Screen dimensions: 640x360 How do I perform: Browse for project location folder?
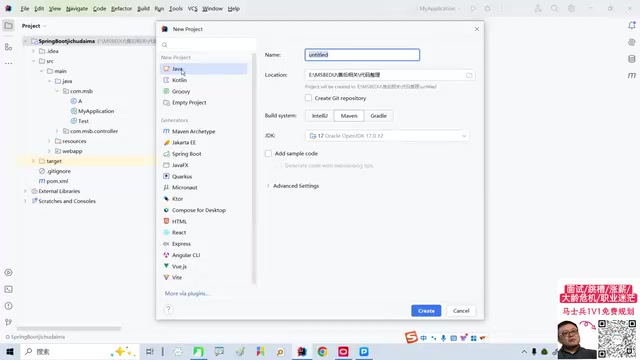(469, 75)
